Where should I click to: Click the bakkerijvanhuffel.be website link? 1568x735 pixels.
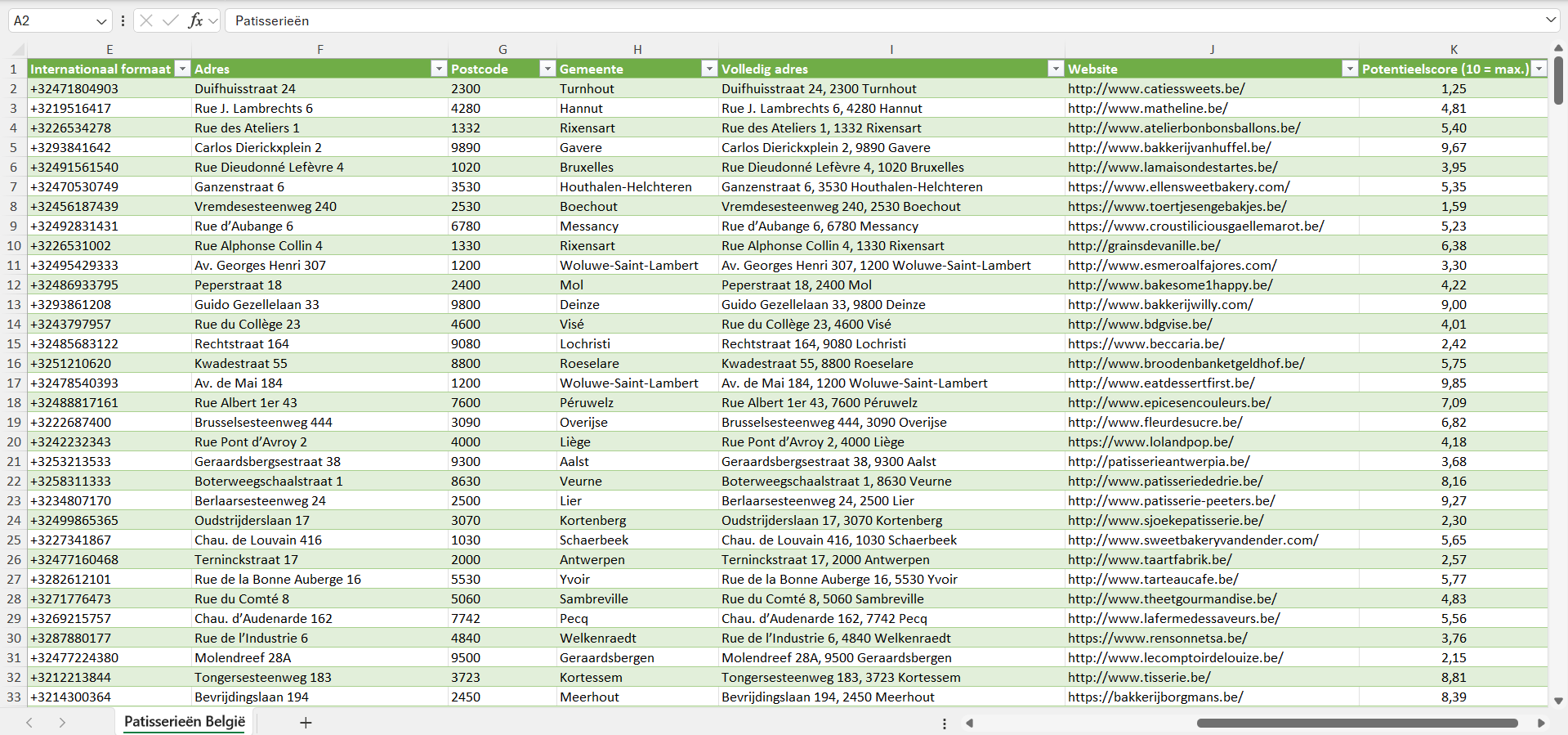1168,148
